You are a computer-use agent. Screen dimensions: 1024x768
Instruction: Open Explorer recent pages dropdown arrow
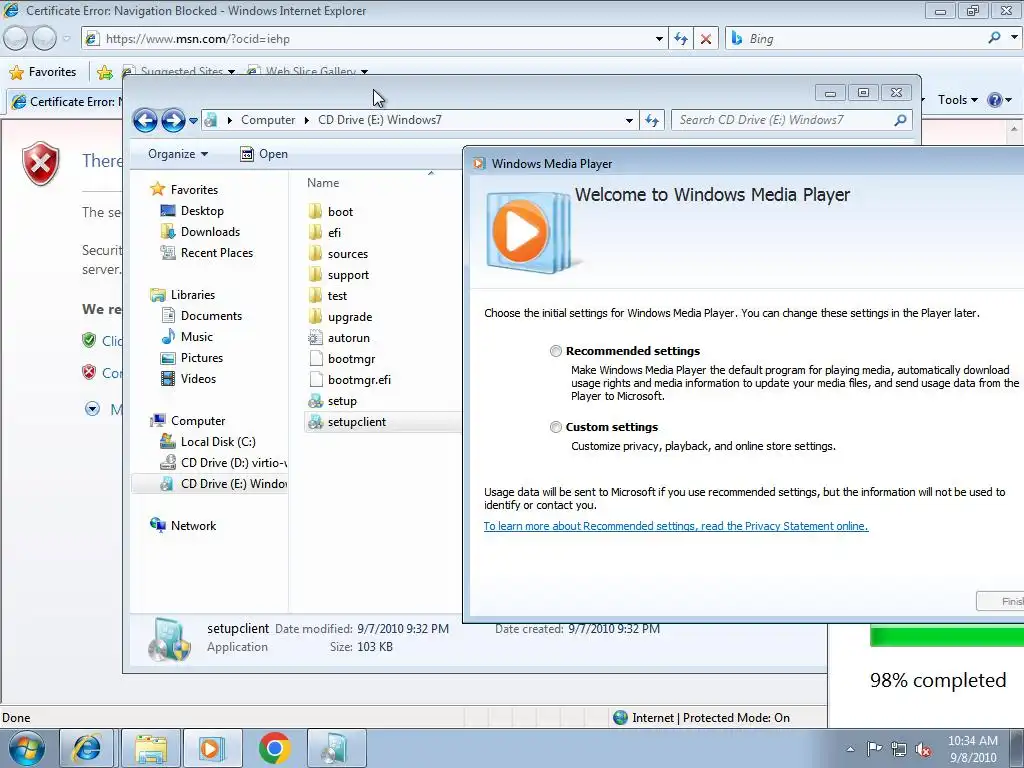(193, 121)
